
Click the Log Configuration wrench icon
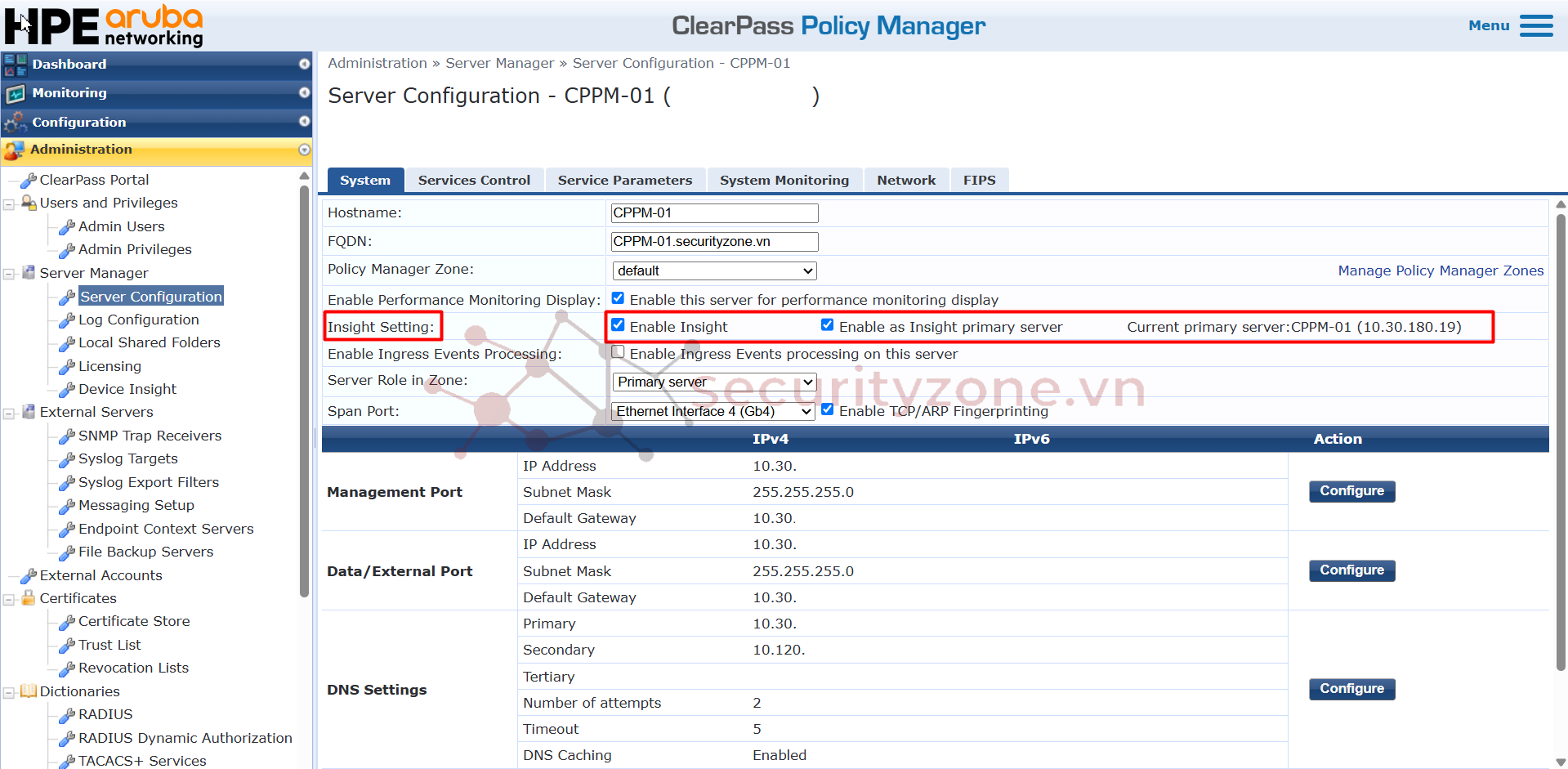pos(67,320)
